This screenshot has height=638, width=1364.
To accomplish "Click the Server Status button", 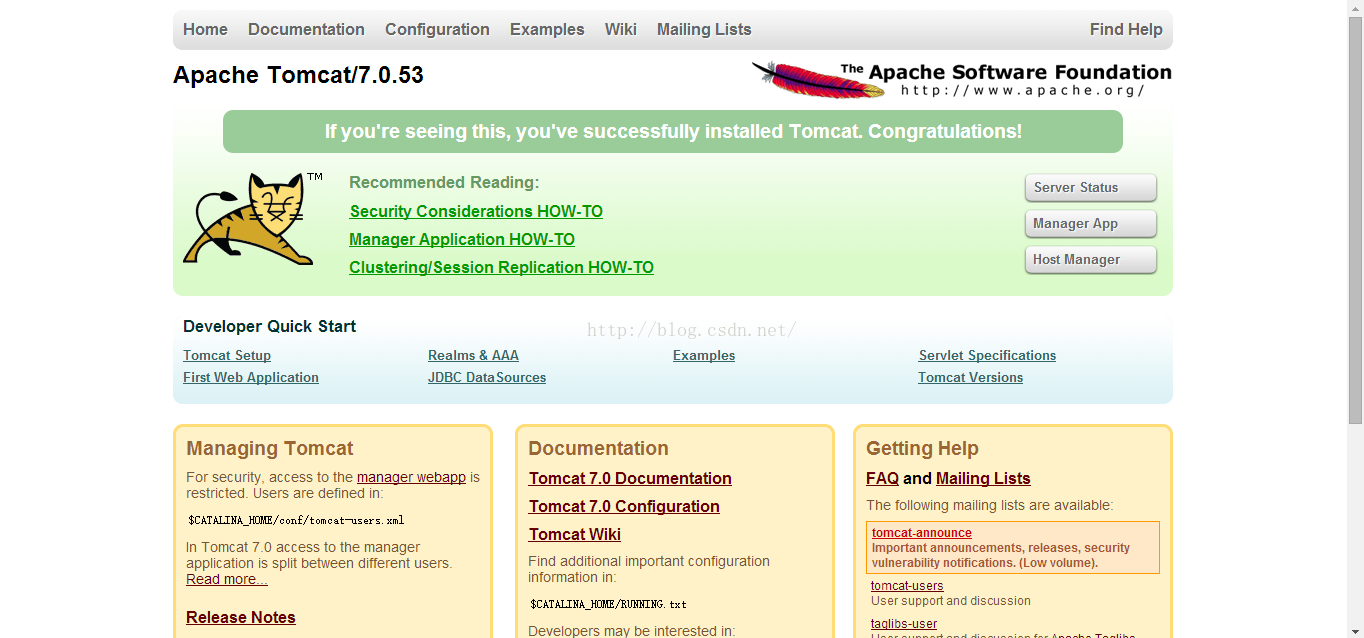I will (x=1091, y=187).
